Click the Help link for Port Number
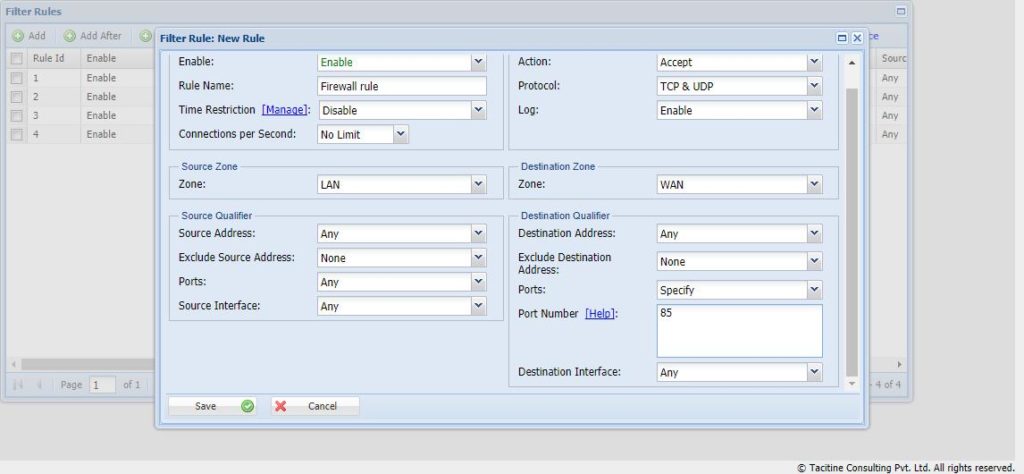 (x=600, y=314)
